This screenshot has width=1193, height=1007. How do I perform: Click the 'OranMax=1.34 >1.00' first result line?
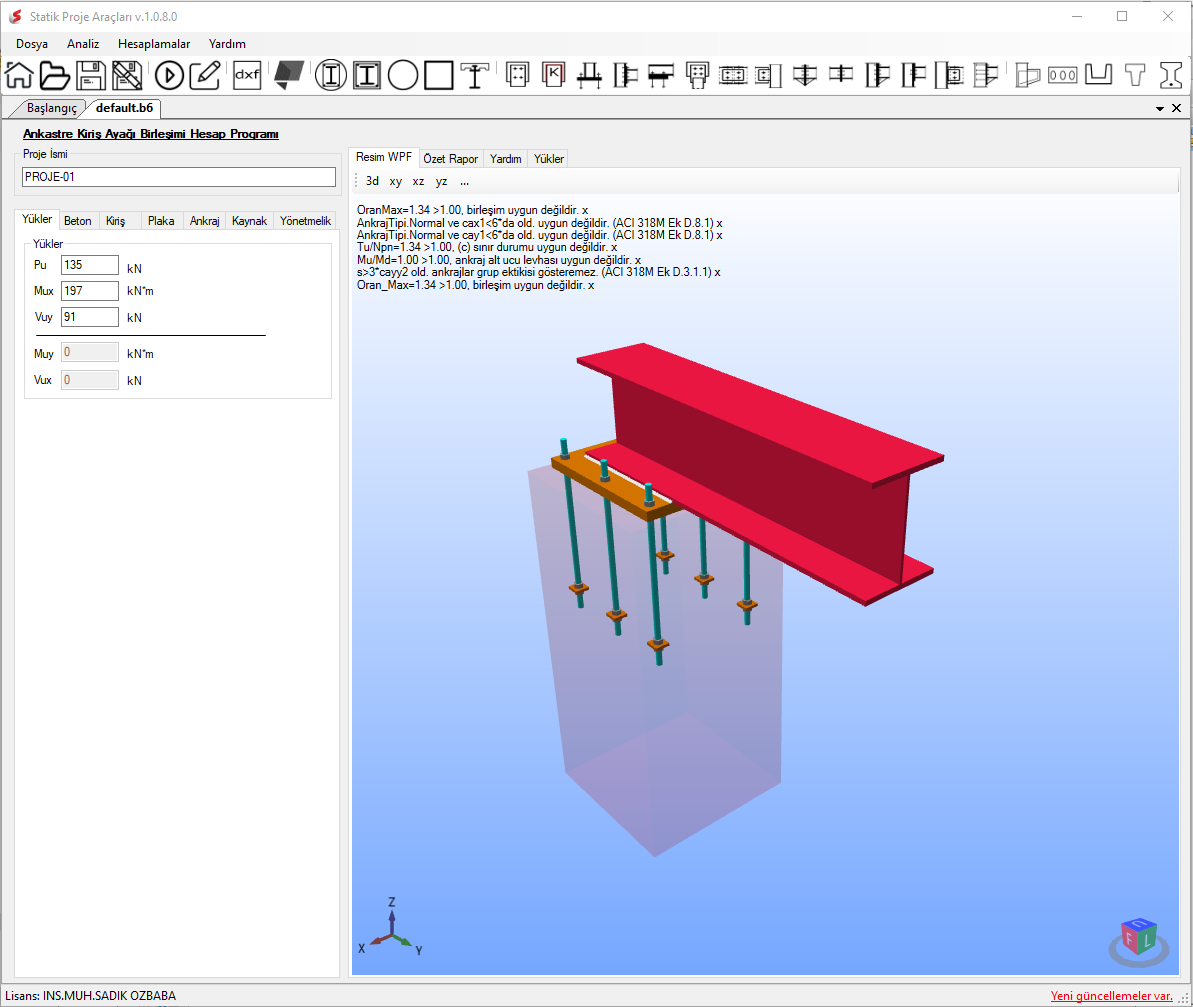(x=472, y=210)
